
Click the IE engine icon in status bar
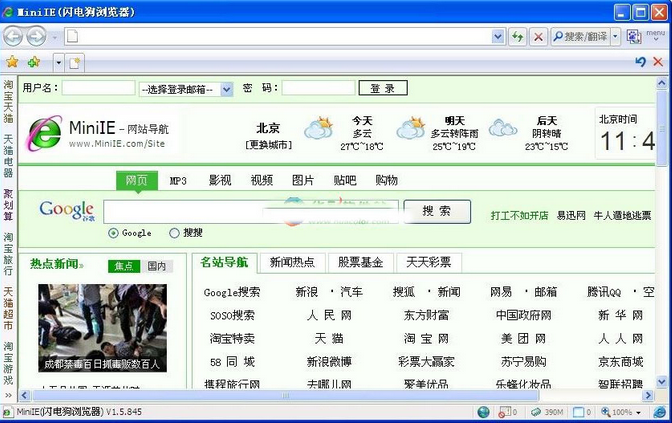660,412
